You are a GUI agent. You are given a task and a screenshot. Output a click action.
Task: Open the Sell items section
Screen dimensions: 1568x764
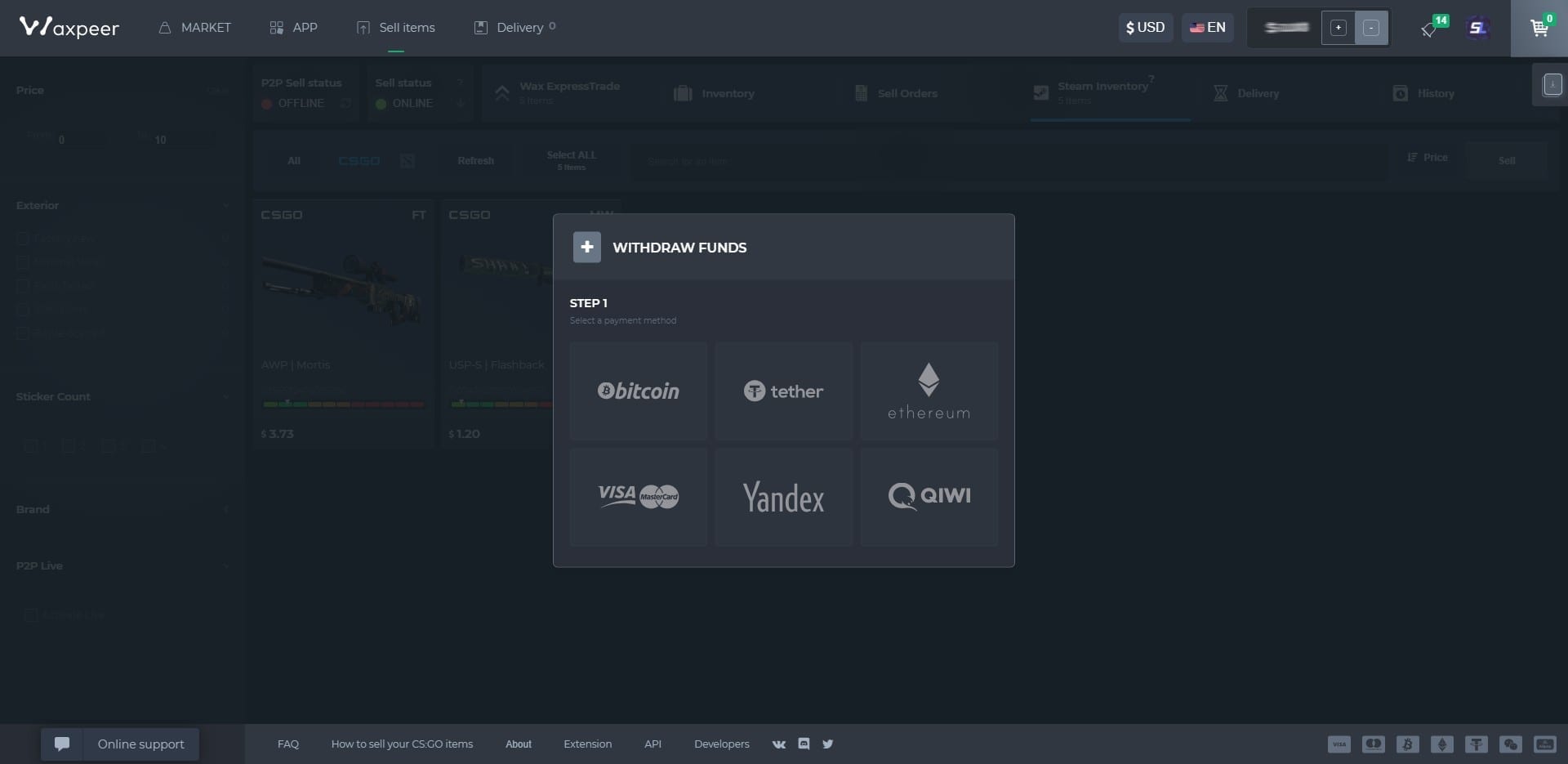tap(396, 28)
